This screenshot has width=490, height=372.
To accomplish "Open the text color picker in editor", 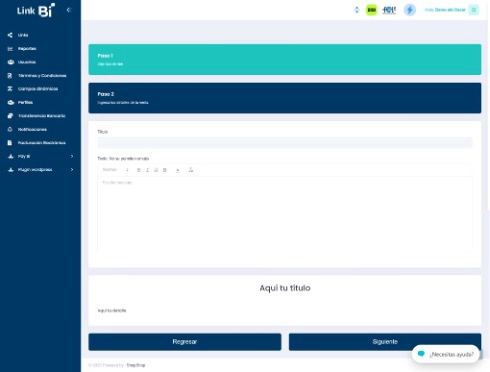I will point(178,170).
